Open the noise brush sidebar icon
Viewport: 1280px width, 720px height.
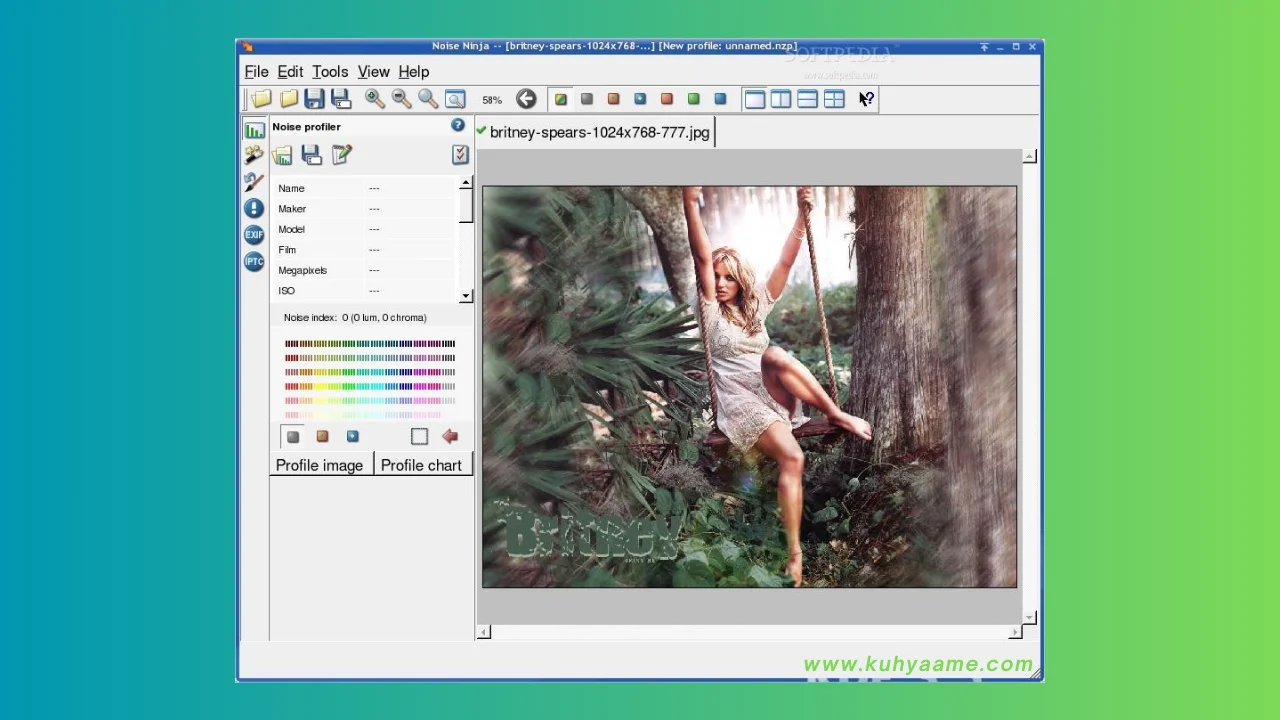tap(254, 182)
